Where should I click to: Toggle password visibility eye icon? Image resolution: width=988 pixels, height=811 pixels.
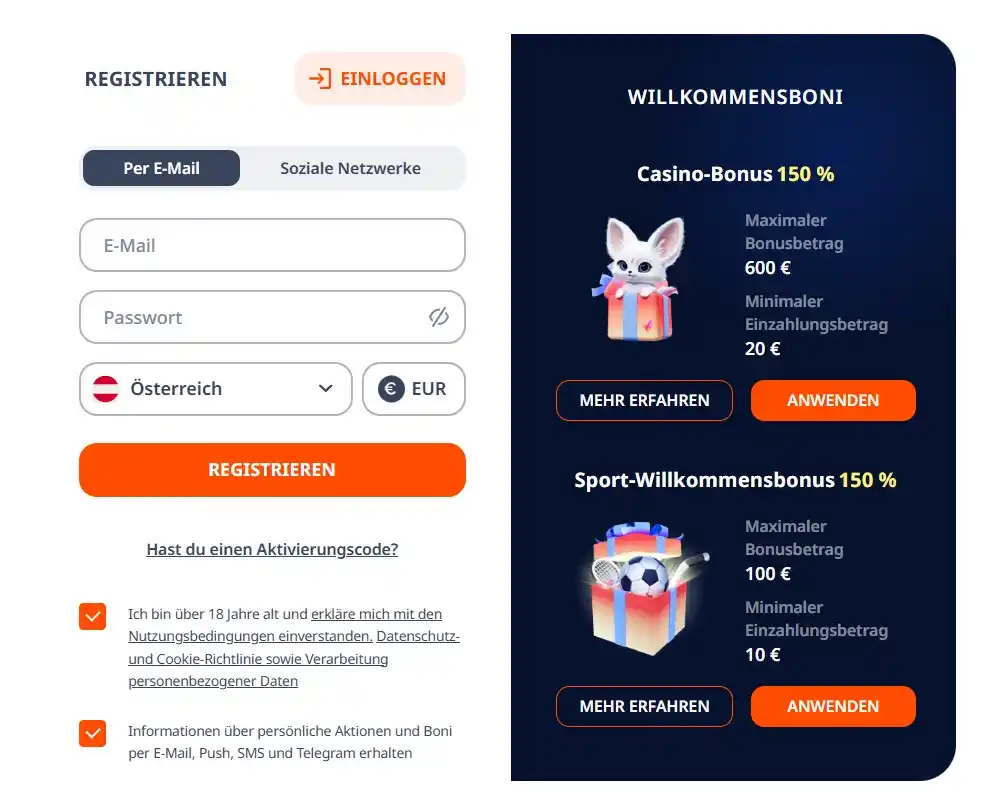438,317
